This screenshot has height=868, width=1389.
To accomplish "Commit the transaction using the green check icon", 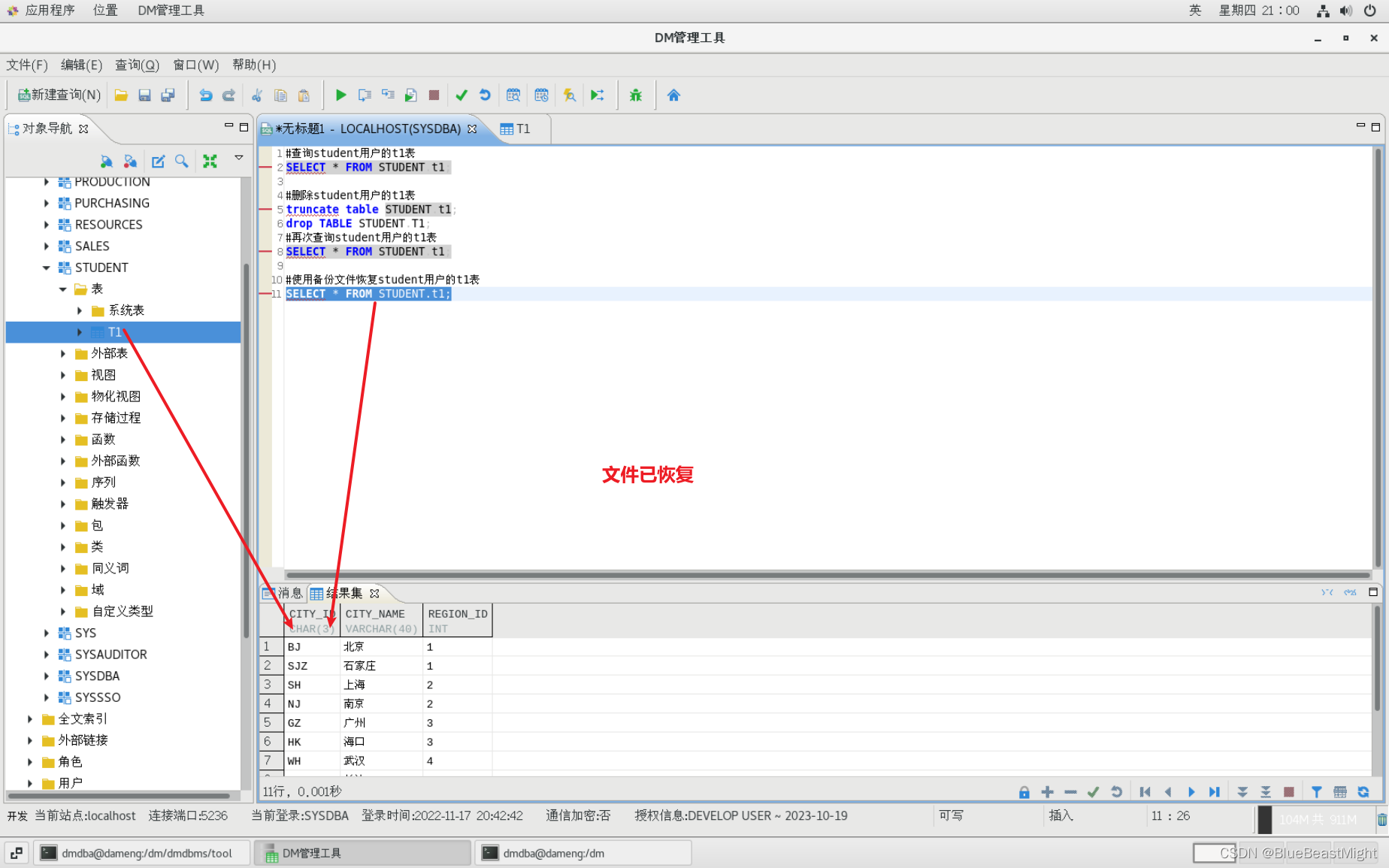I will click(x=461, y=95).
